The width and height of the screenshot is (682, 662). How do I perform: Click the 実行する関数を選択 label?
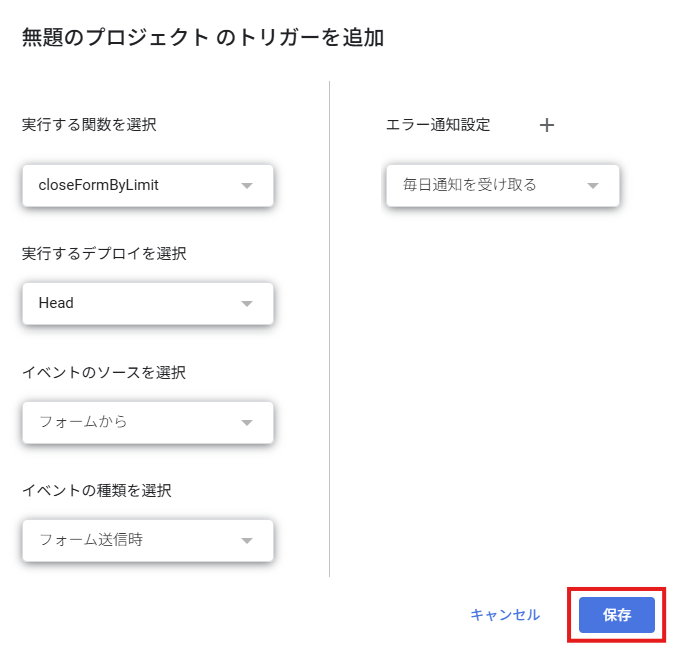pos(89,124)
